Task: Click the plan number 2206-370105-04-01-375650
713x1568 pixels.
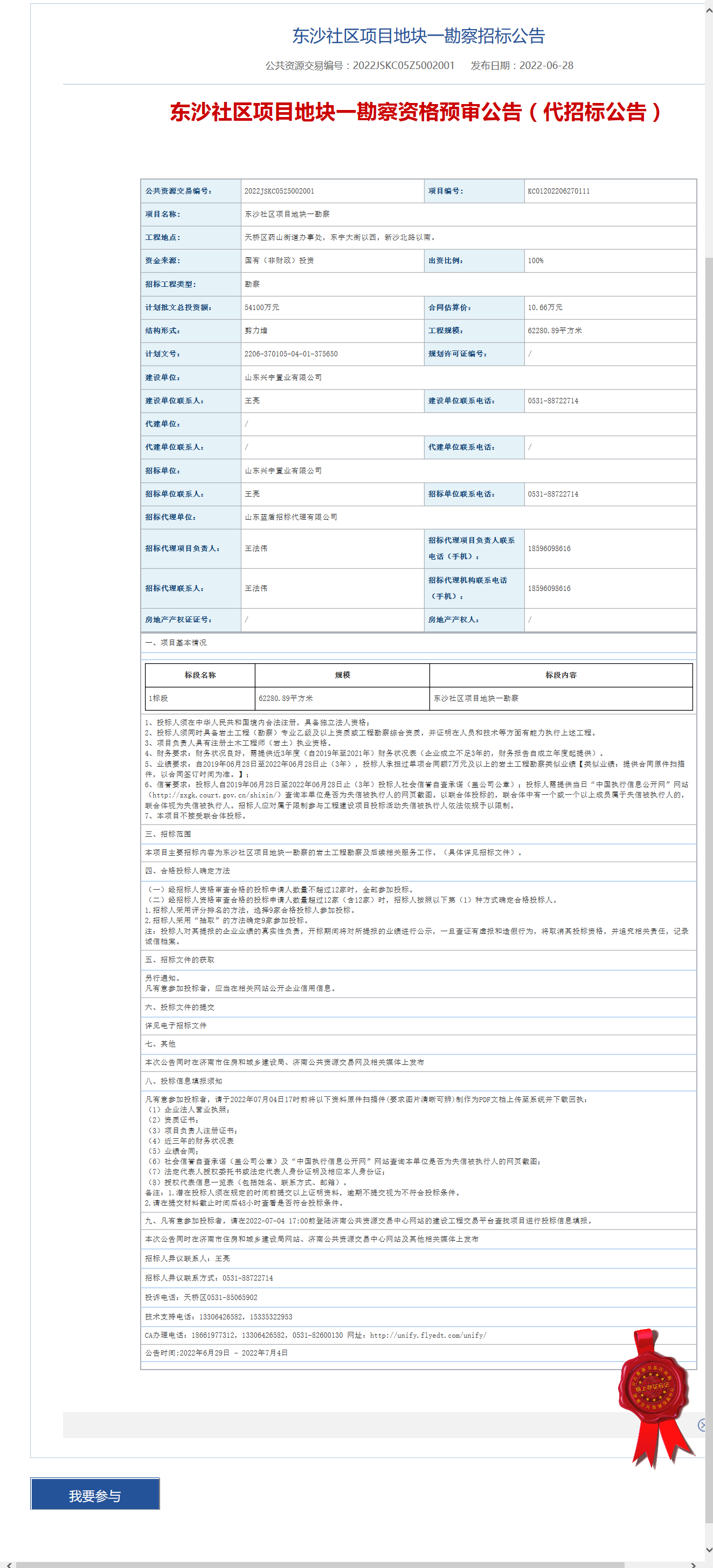Action: 291,354
